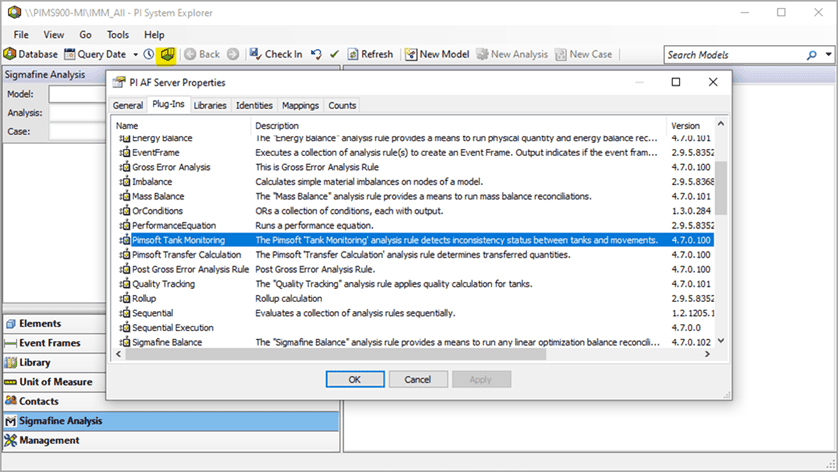This screenshot has height=472, width=838.
Task: Click the Undo Check Out icon
Action: click(316, 54)
